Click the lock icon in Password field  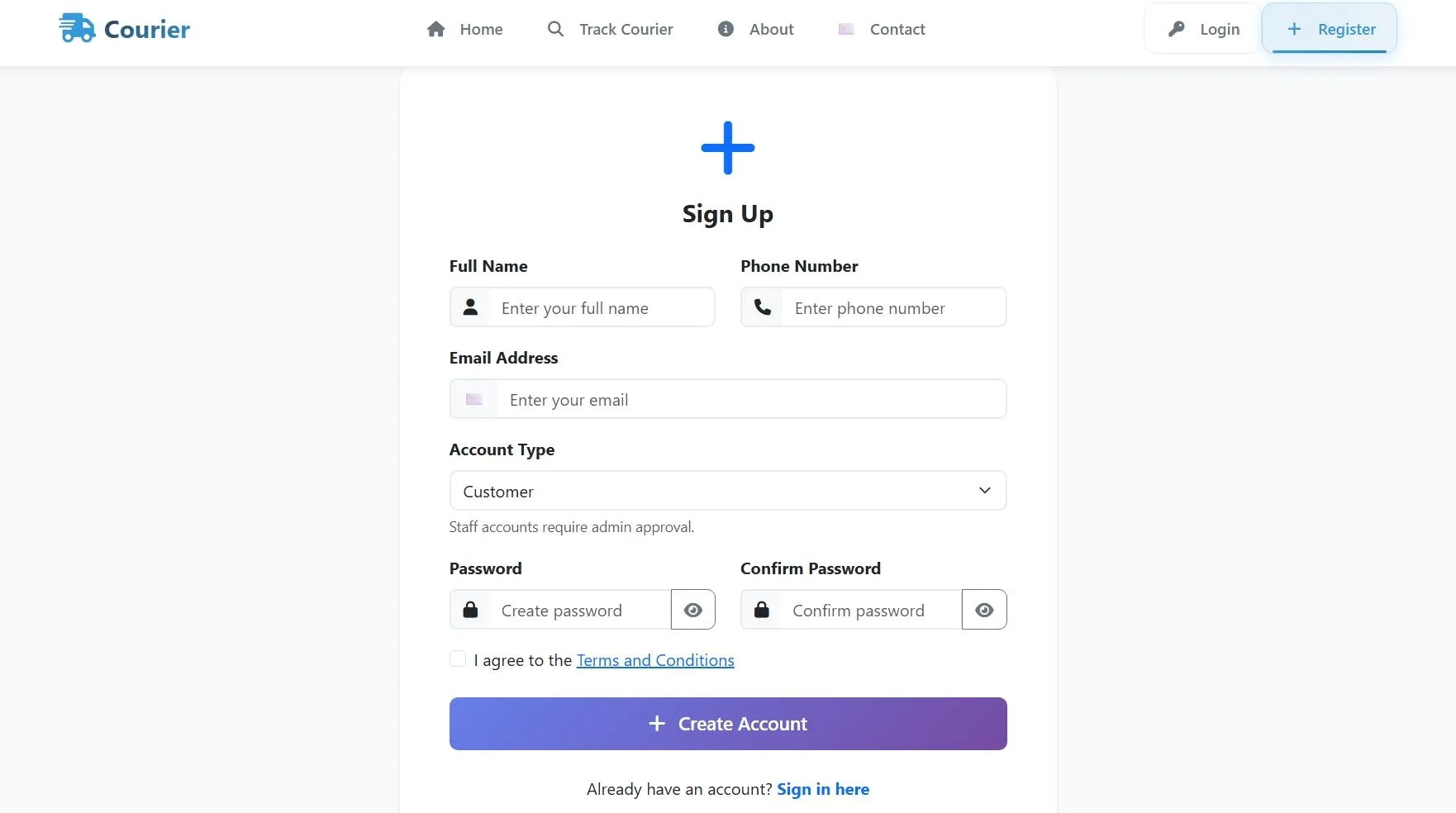[470, 610]
